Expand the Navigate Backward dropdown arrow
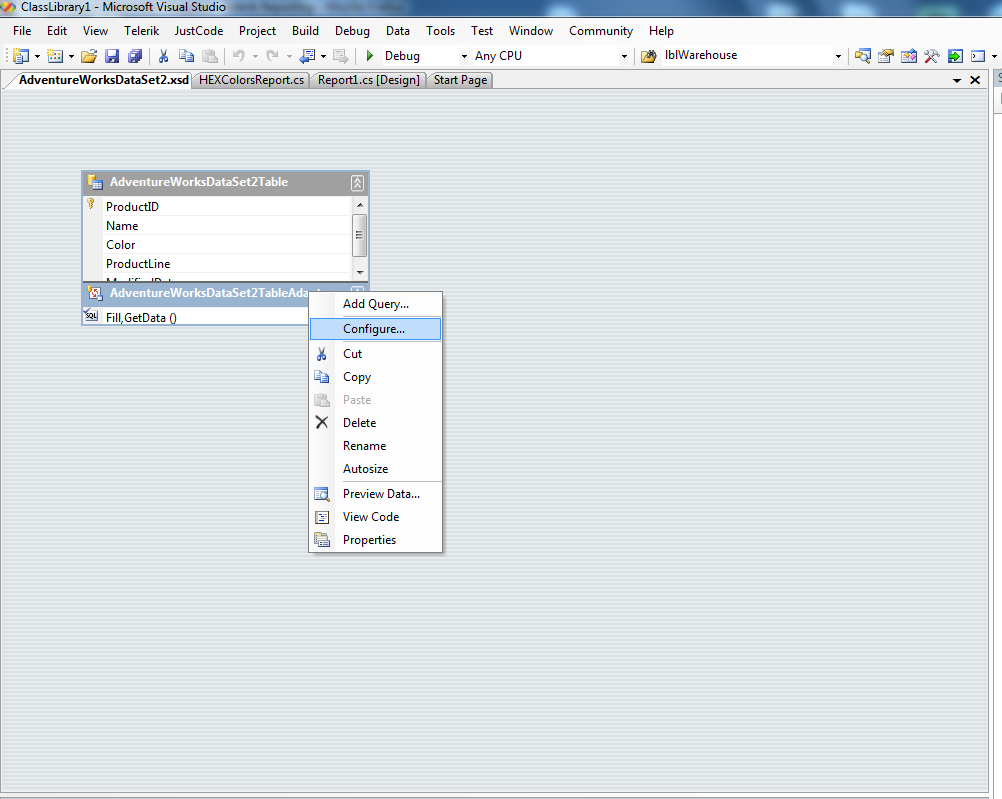 (x=323, y=56)
